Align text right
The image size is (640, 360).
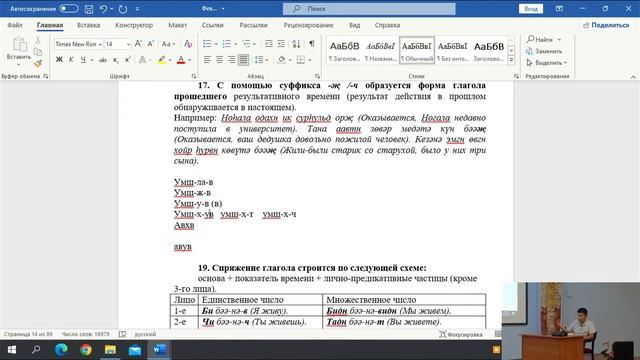(231, 60)
